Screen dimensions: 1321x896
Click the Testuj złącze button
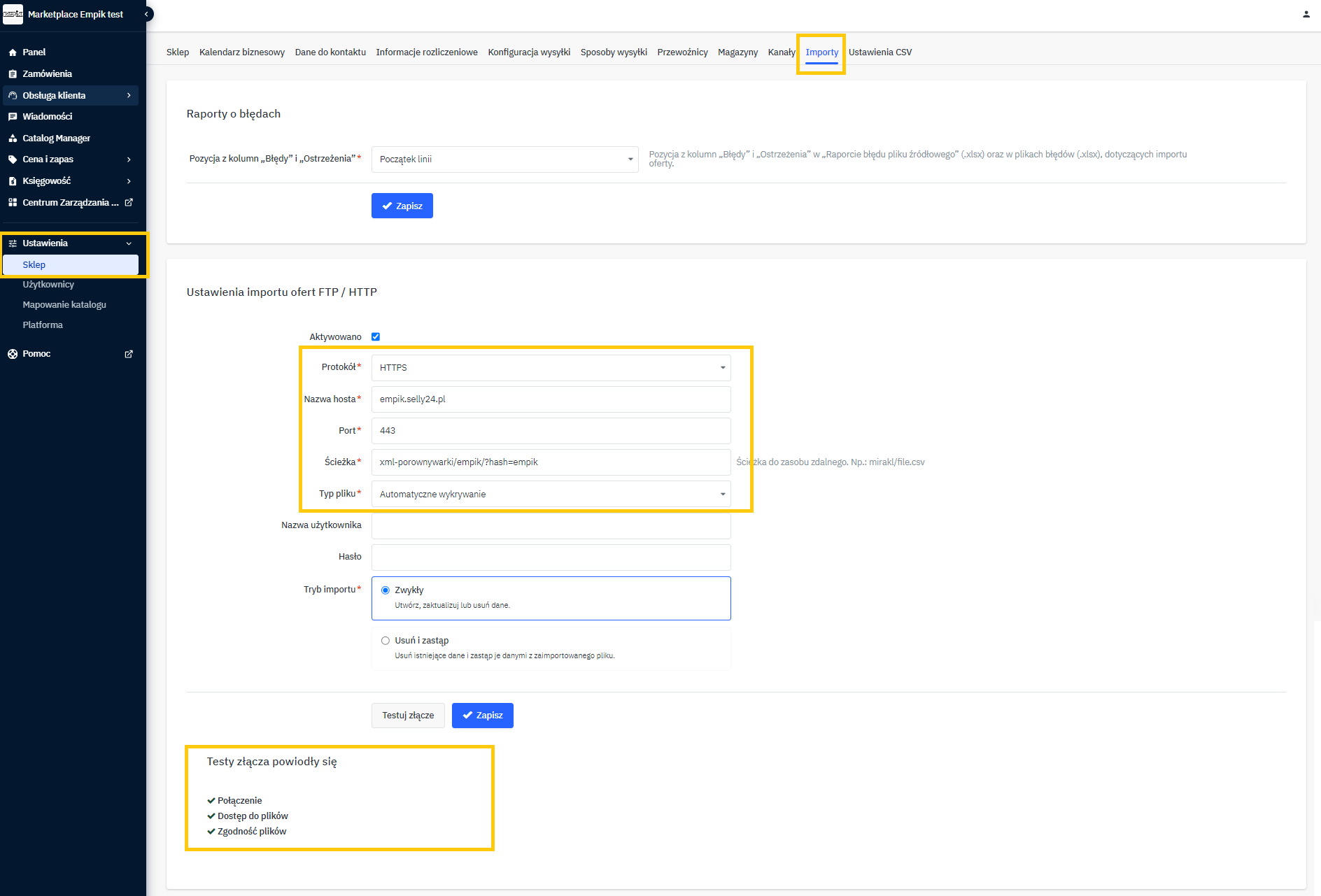[408, 716]
